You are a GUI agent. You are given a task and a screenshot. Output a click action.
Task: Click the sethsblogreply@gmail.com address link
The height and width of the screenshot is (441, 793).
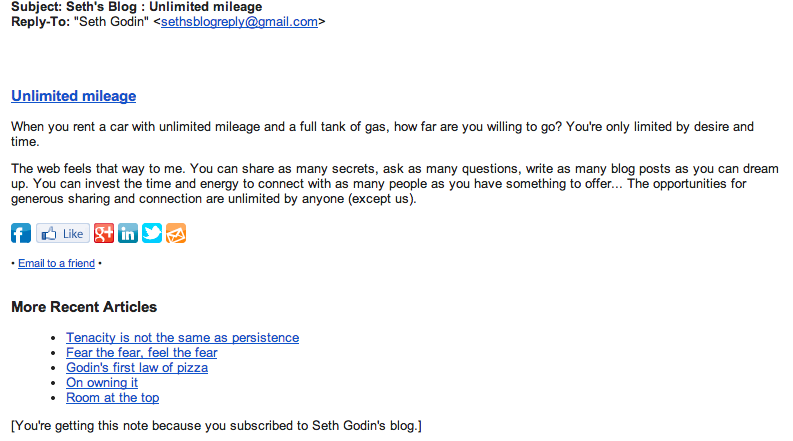[x=239, y=22]
